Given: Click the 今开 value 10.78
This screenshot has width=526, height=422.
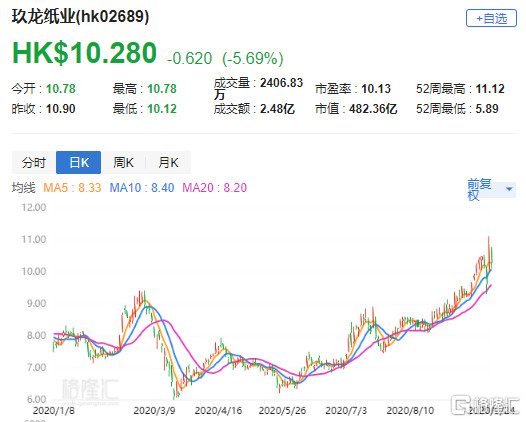Looking at the screenshot, I should point(60,89).
